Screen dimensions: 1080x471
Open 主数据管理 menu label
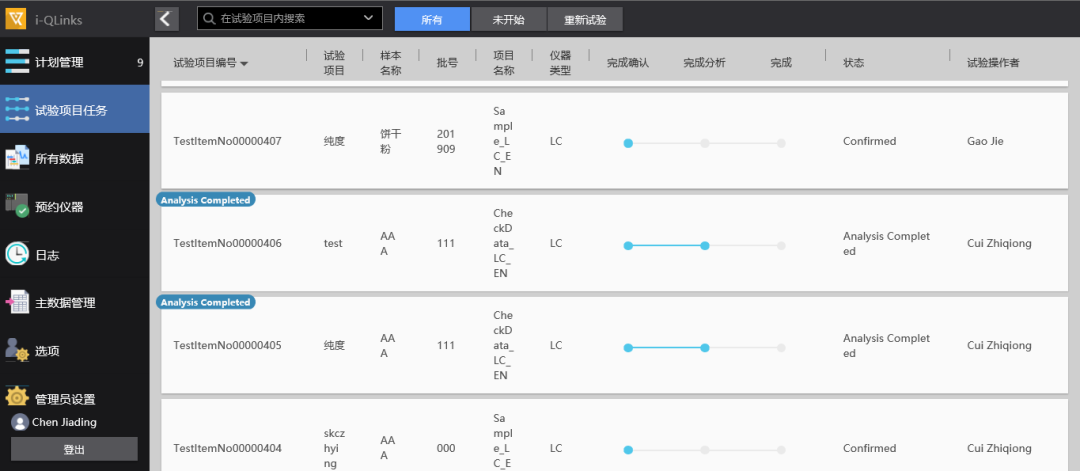(65, 303)
